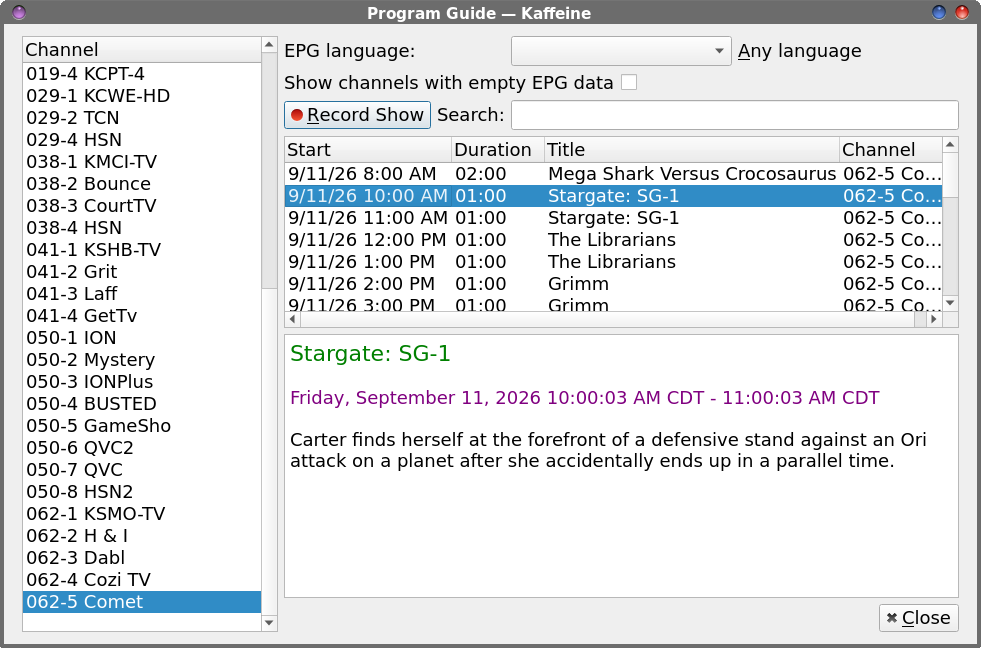Screen dimensions: 981x648
Task: Click the purple window menu orb
Action: coord(19,12)
